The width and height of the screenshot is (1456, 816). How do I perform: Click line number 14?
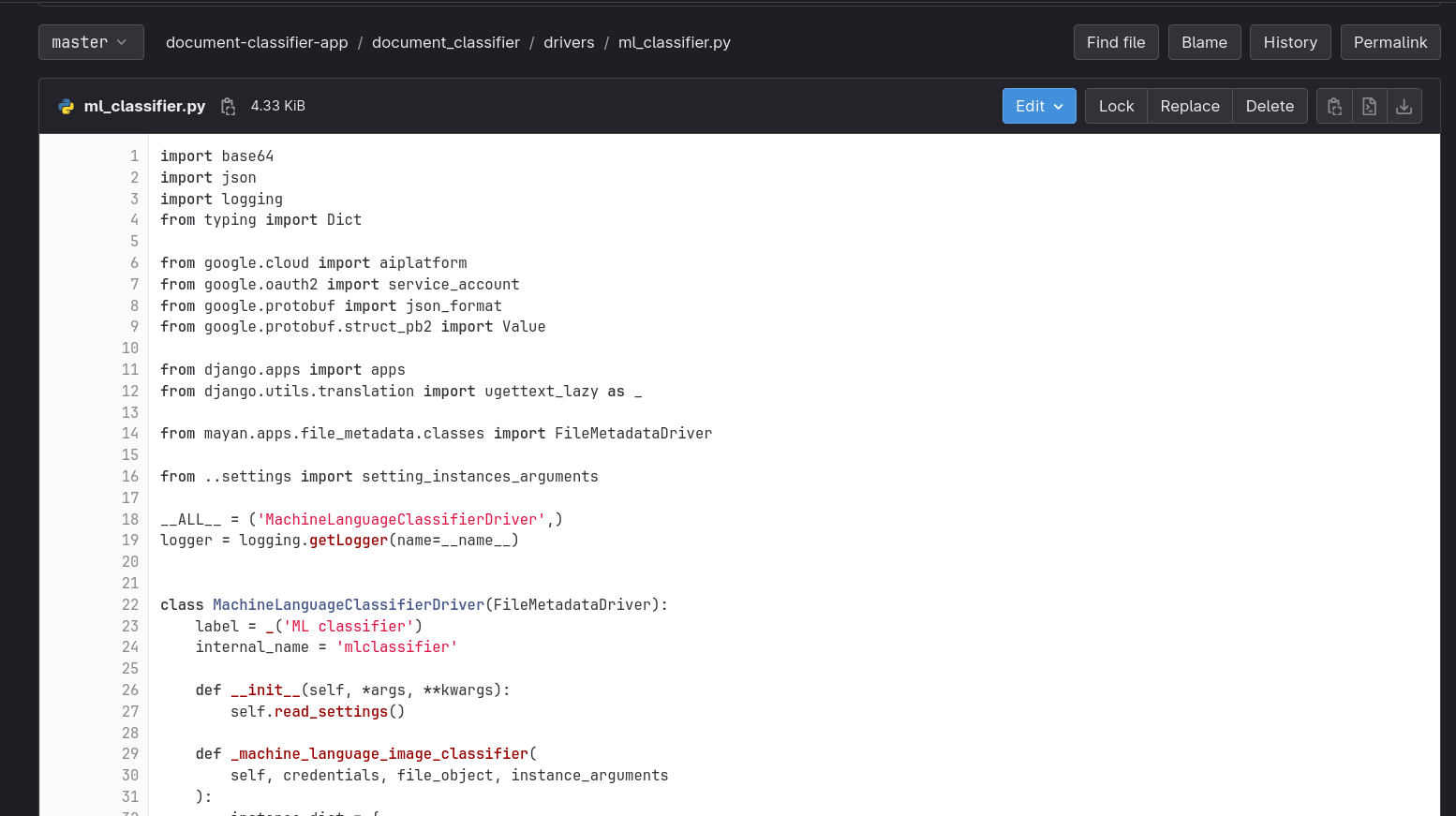pyautogui.click(x=130, y=434)
